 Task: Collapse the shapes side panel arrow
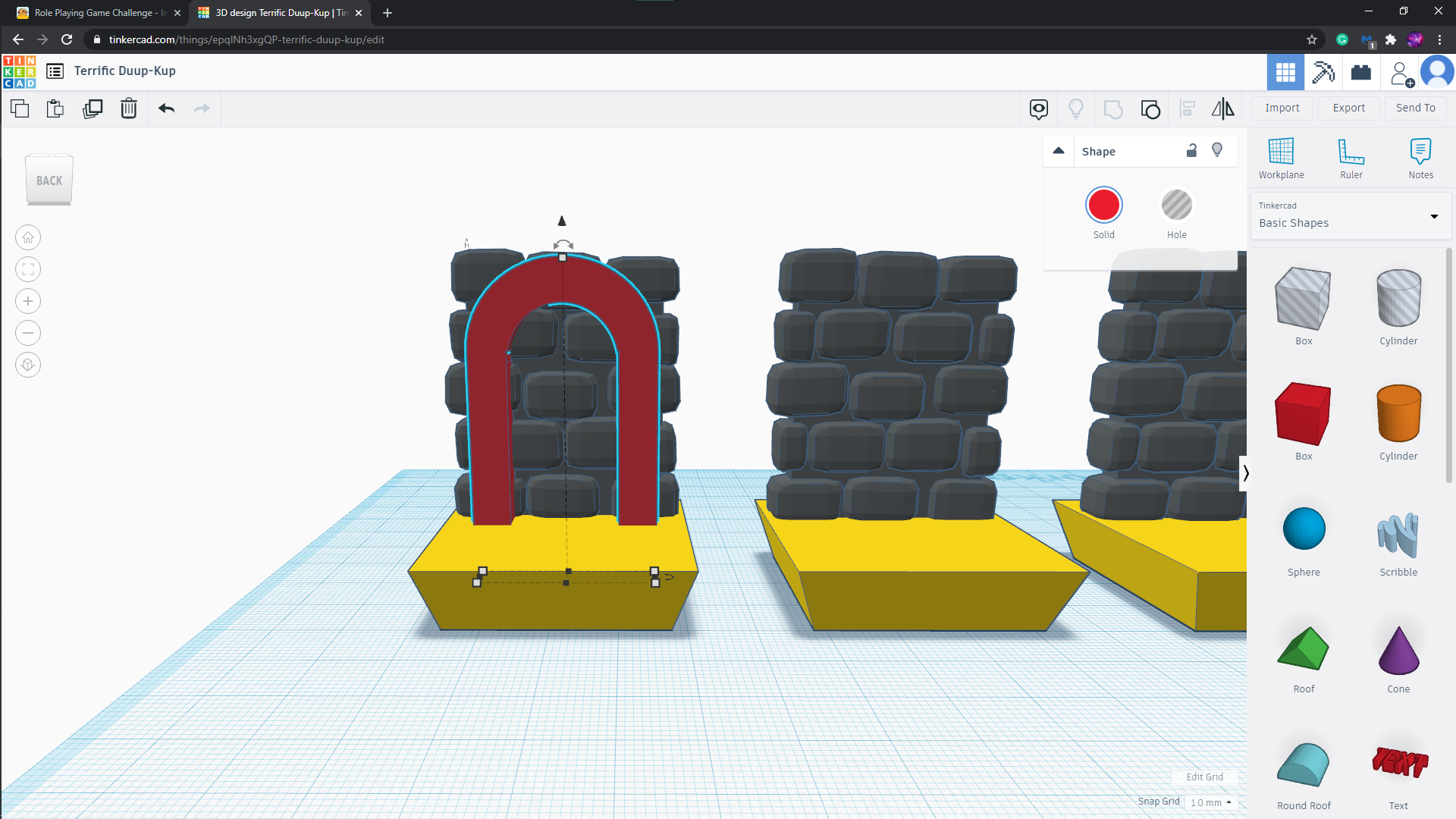(x=1245, y=473)
